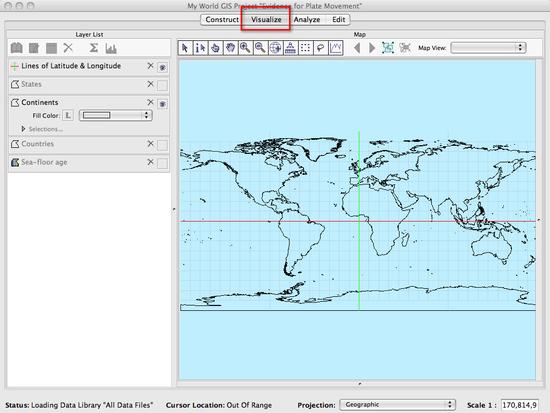The width and height of the screenshot is (550, 413).
Task: Toggle visibility of Lines of Latitude & Longitude layer
Action: [x=162, y=67]
